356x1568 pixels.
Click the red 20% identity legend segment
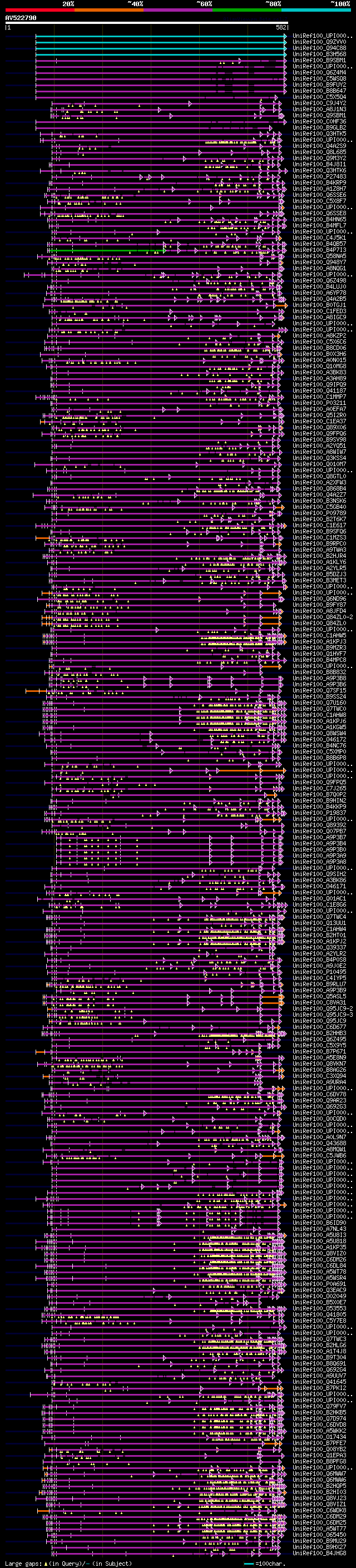[39, 10]
